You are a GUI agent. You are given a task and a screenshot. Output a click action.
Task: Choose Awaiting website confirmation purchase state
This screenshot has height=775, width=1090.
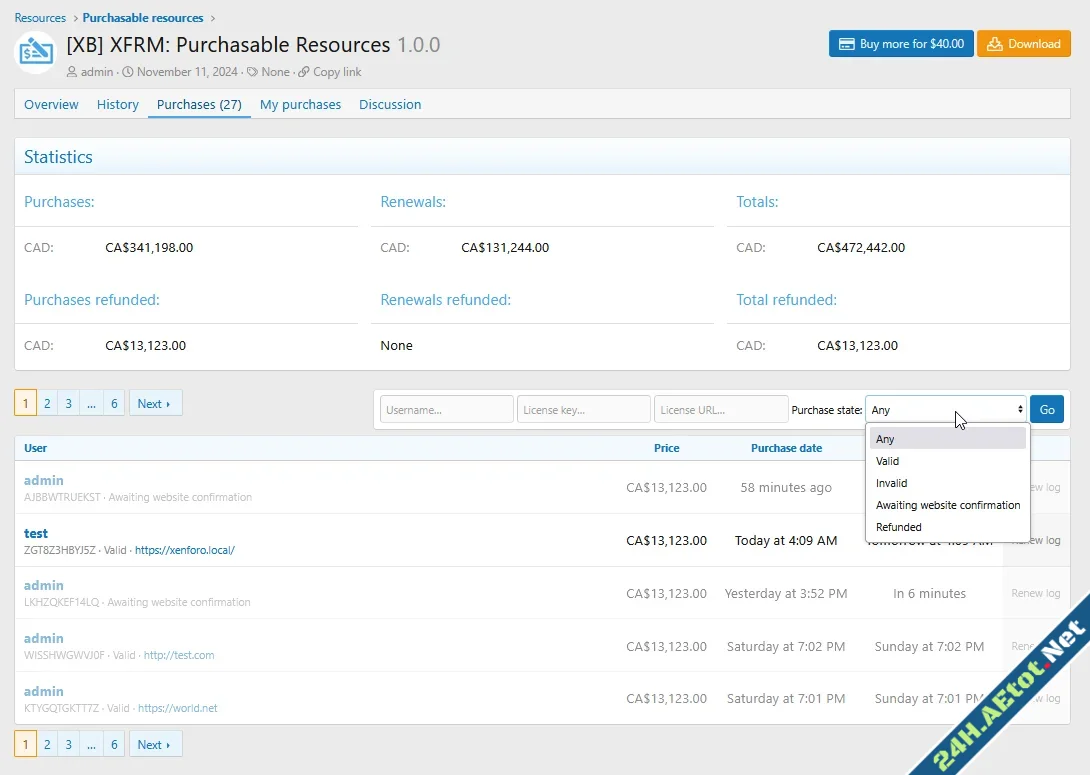click(947, 505)
